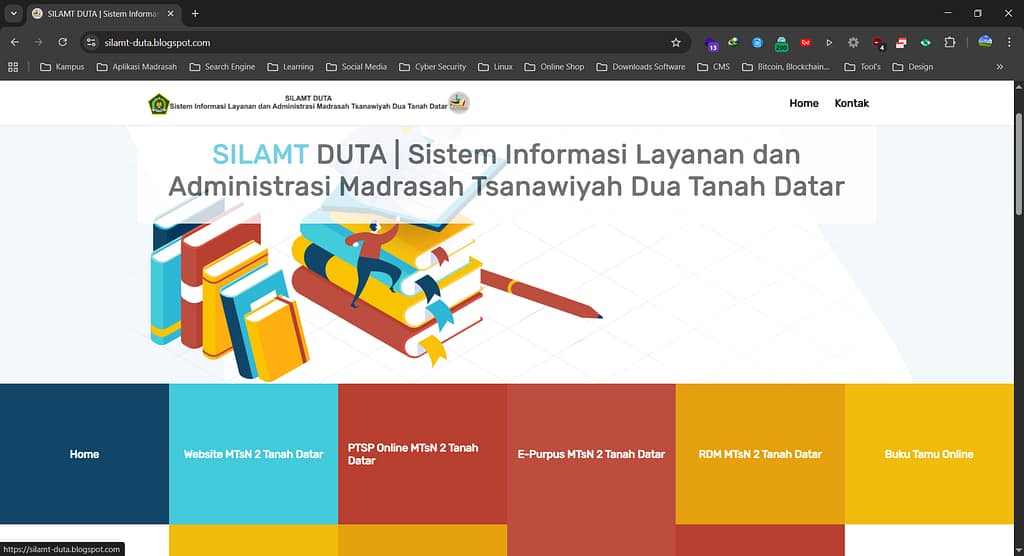Open the site information icon beside URL
The width and height of the screenshot is (1024, 556).
tap(91, 43)
